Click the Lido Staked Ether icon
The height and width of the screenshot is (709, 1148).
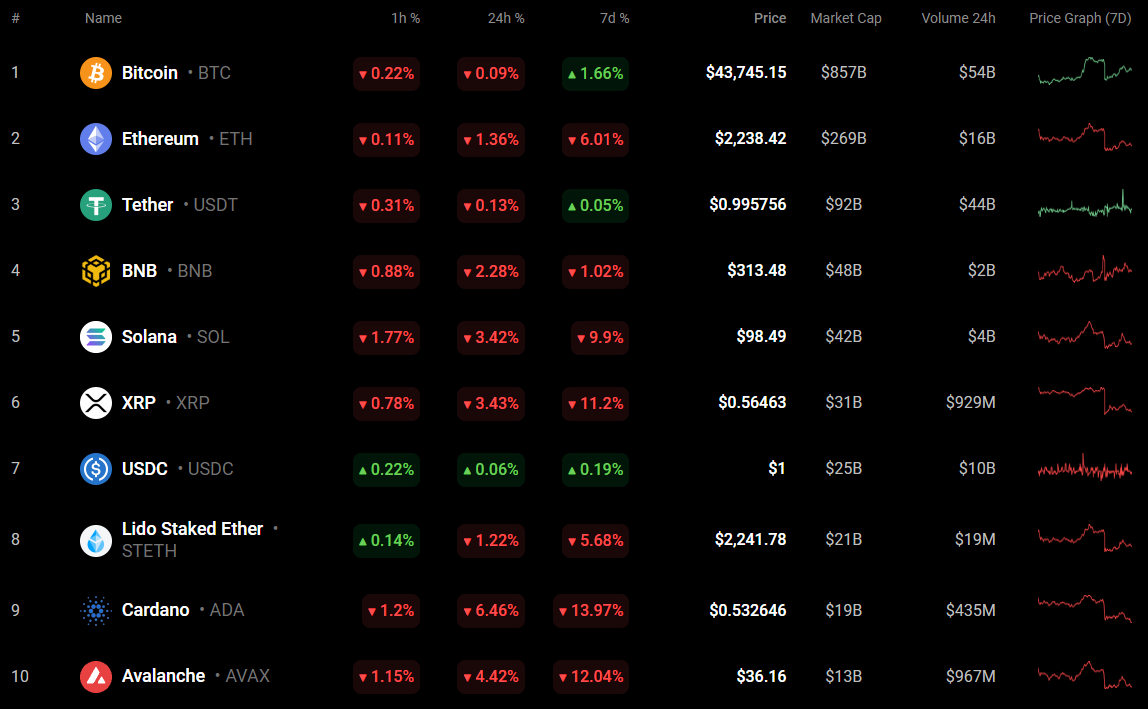[x=96, y=540]
